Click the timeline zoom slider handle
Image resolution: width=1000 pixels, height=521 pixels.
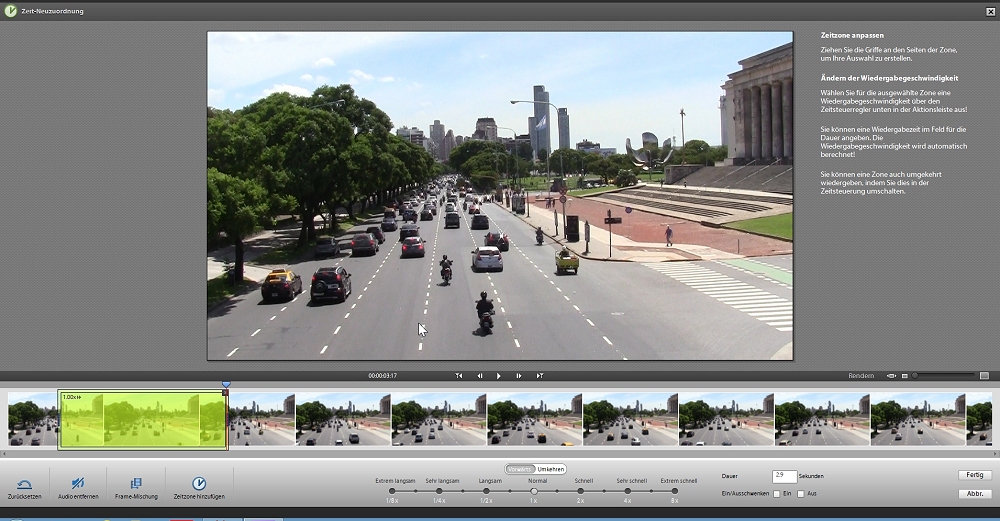tap(915, 376)
